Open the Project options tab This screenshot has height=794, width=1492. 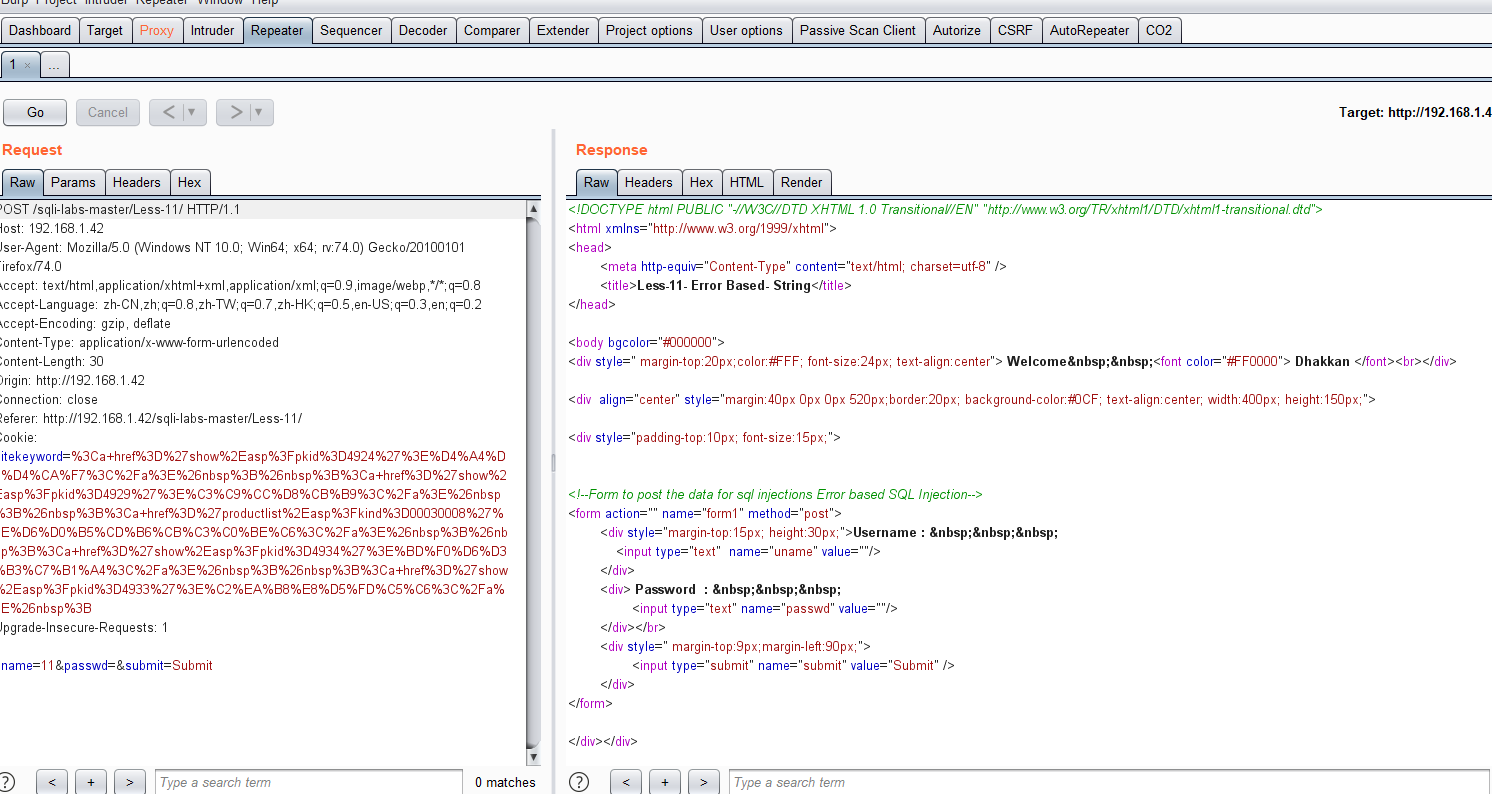tap(649, 30)
